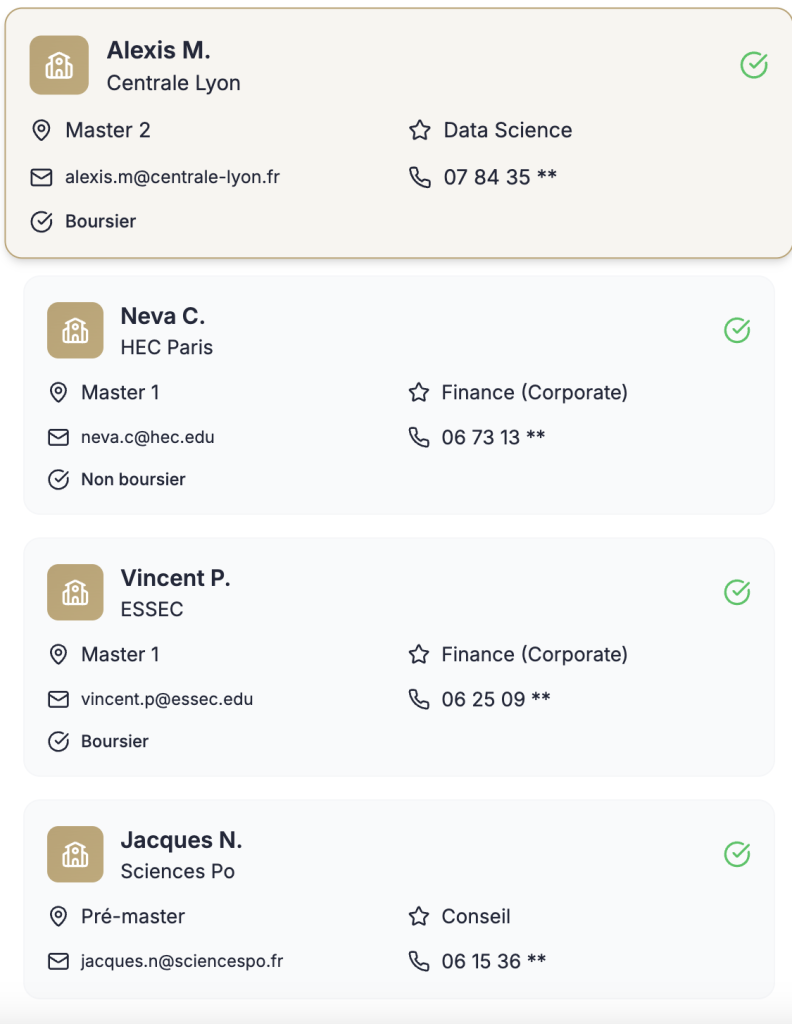Click Neva C. school building icon
This screenshot has width=792, height=1024.
click(x=75, y=330)
